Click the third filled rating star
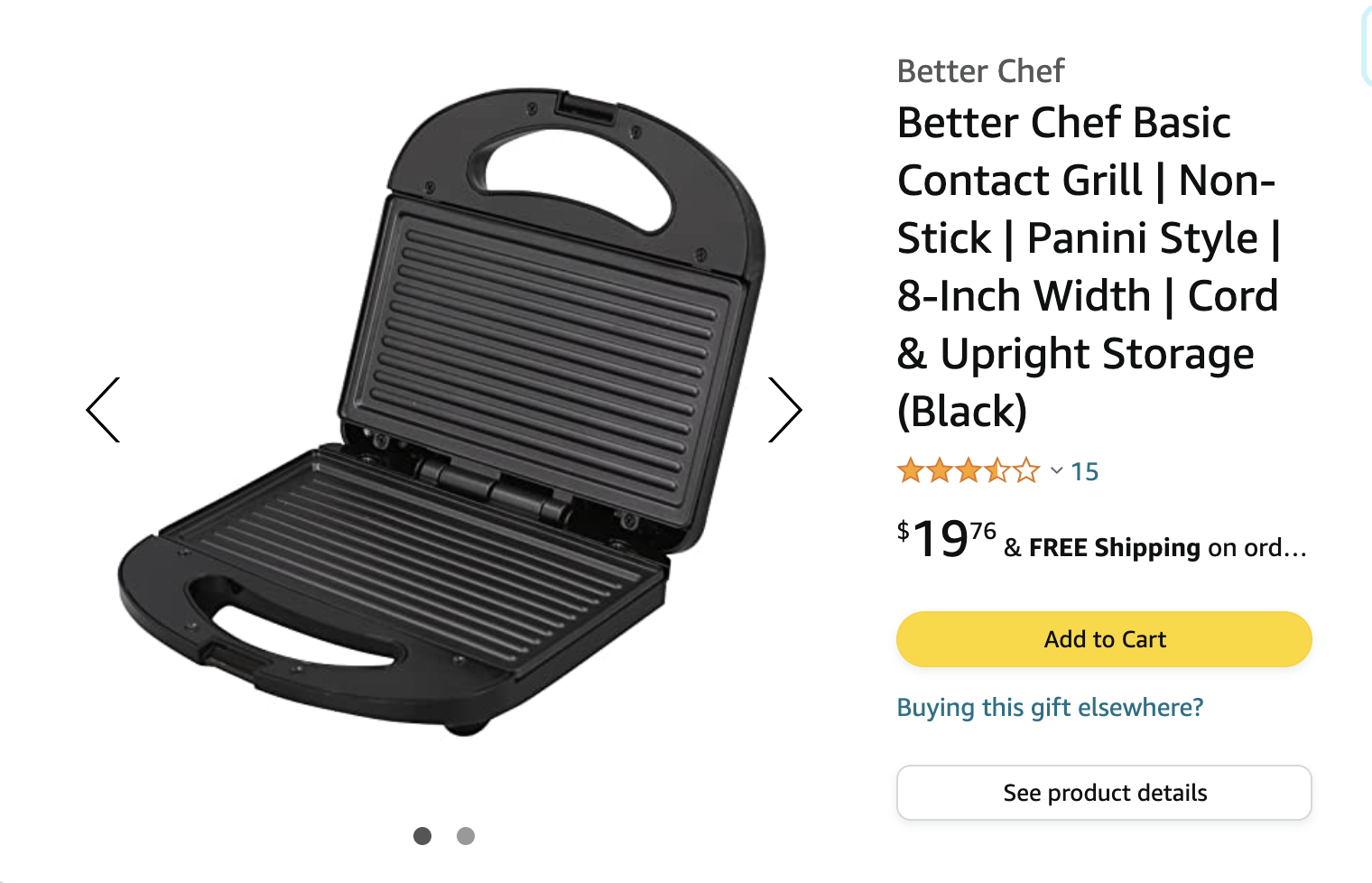Screen dimensions: 1372x883 pos(969,470)
